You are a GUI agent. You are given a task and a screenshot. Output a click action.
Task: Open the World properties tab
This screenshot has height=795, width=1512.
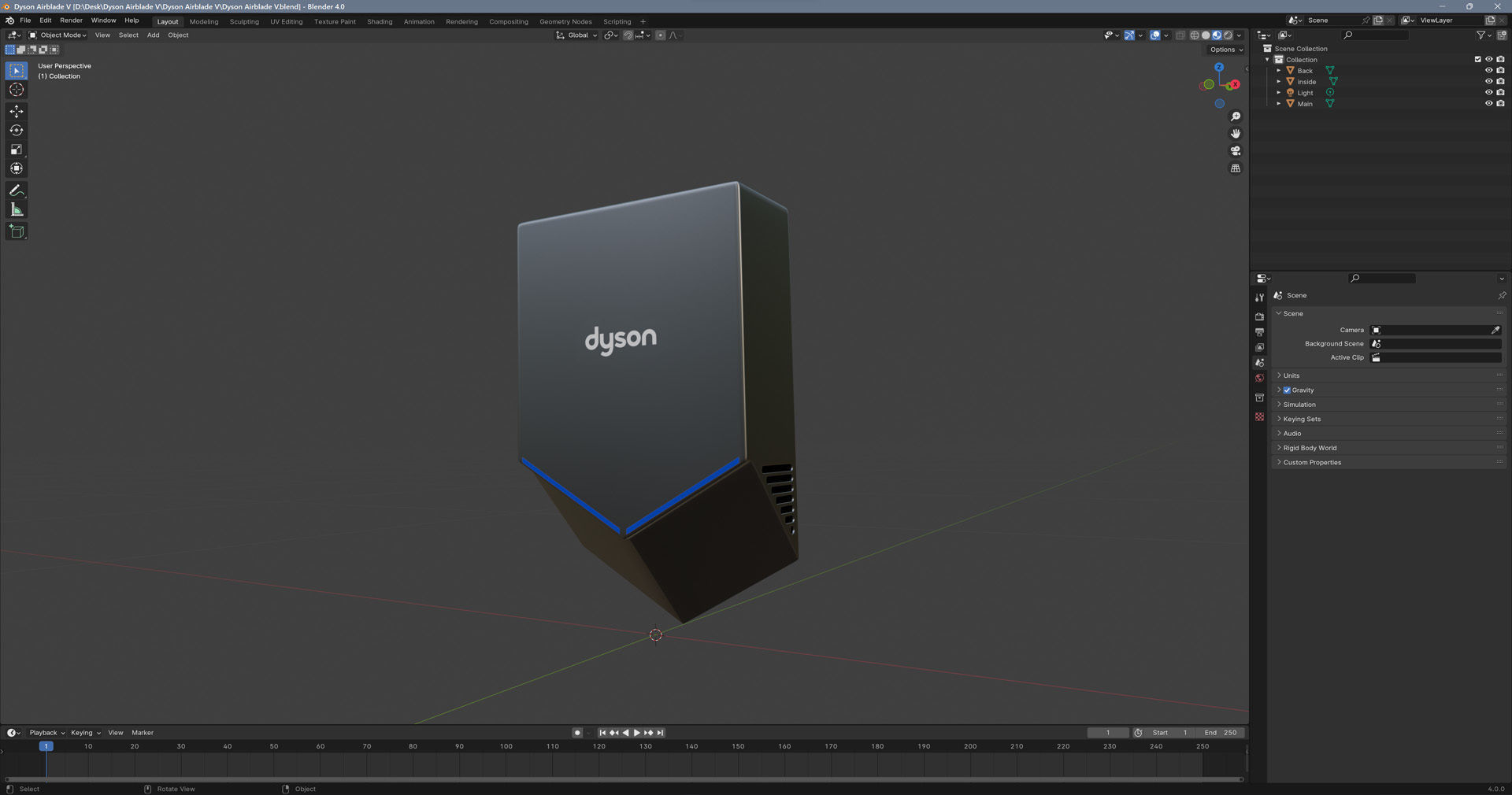[x=1260, y=379]
